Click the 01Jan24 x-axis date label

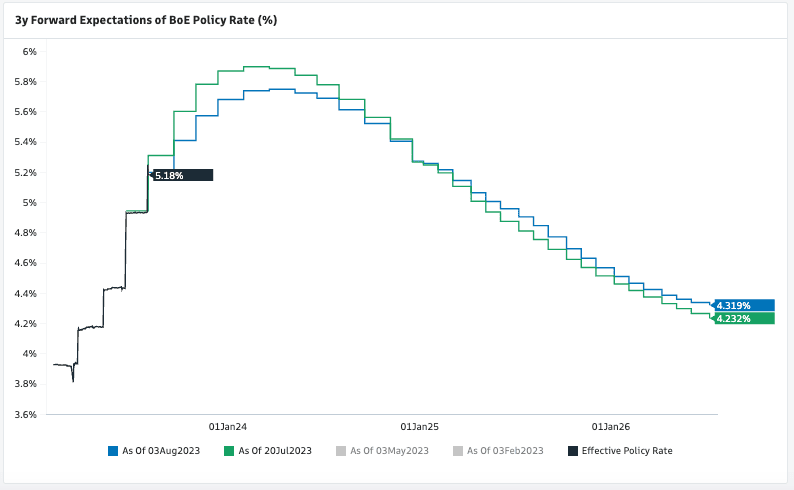click(x=228, y=426)
